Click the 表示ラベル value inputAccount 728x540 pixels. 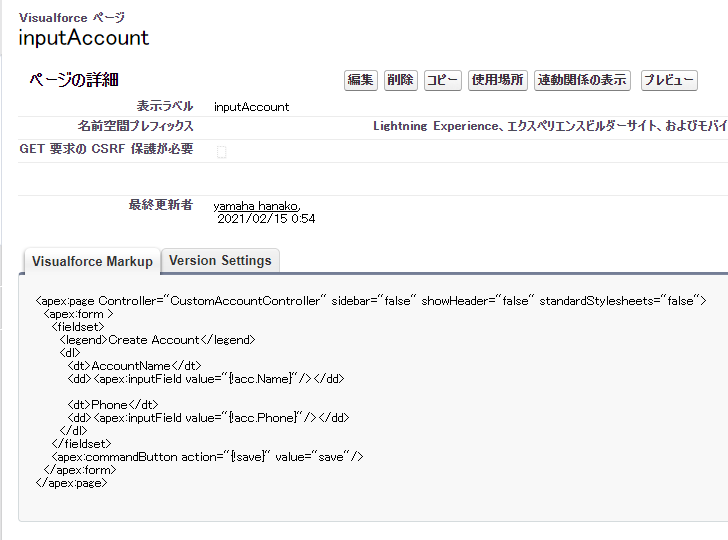pyautogui.click(x=251, y=107)
